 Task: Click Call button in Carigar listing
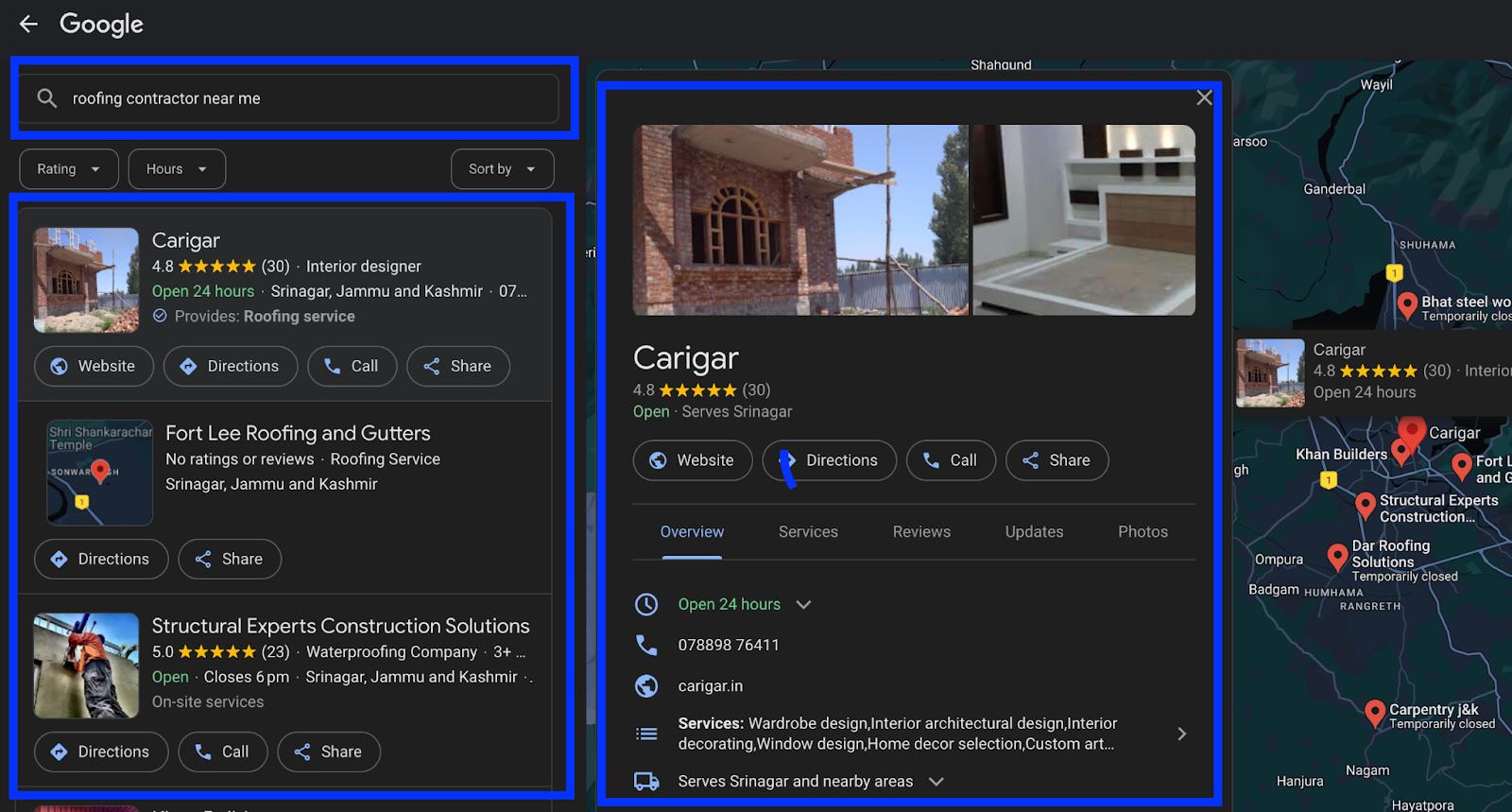tap(352, 367)
